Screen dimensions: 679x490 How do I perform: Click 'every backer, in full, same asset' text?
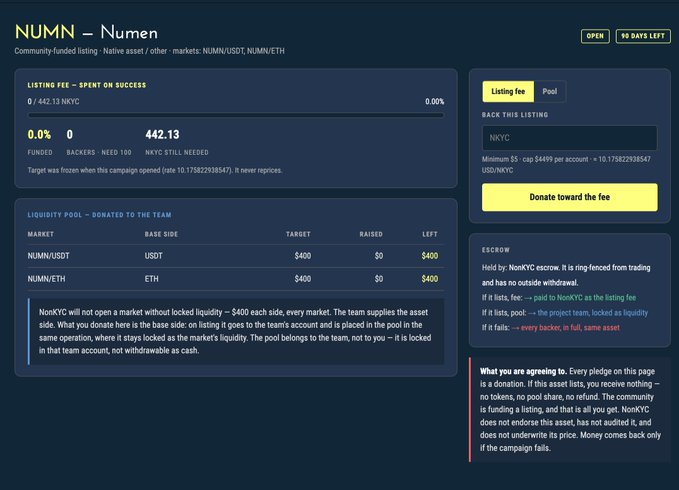[x=570, y=328]
